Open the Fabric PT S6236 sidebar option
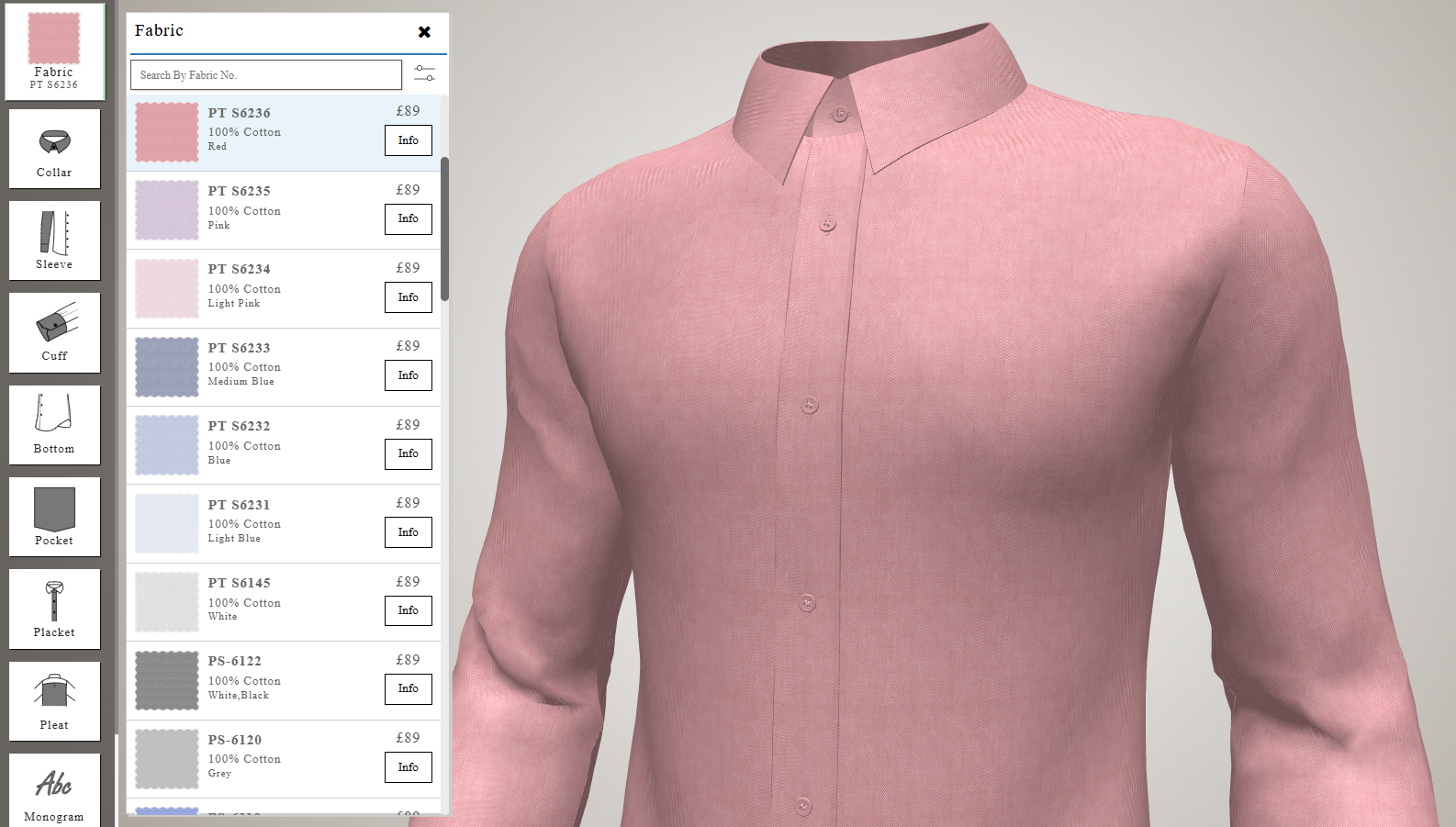This screenshot has width=1456, height=827. pyautogui.click(x=54, y=51)
